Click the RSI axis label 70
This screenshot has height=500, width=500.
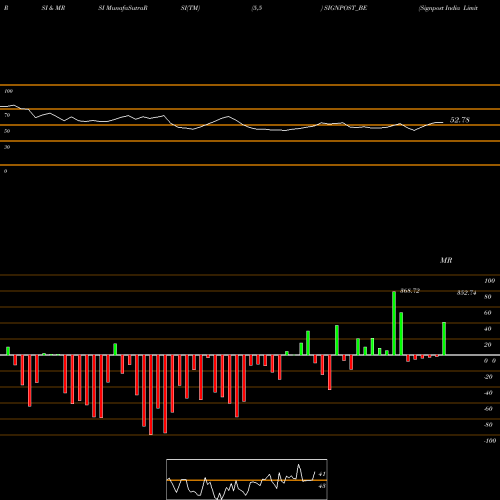(7, 115)
